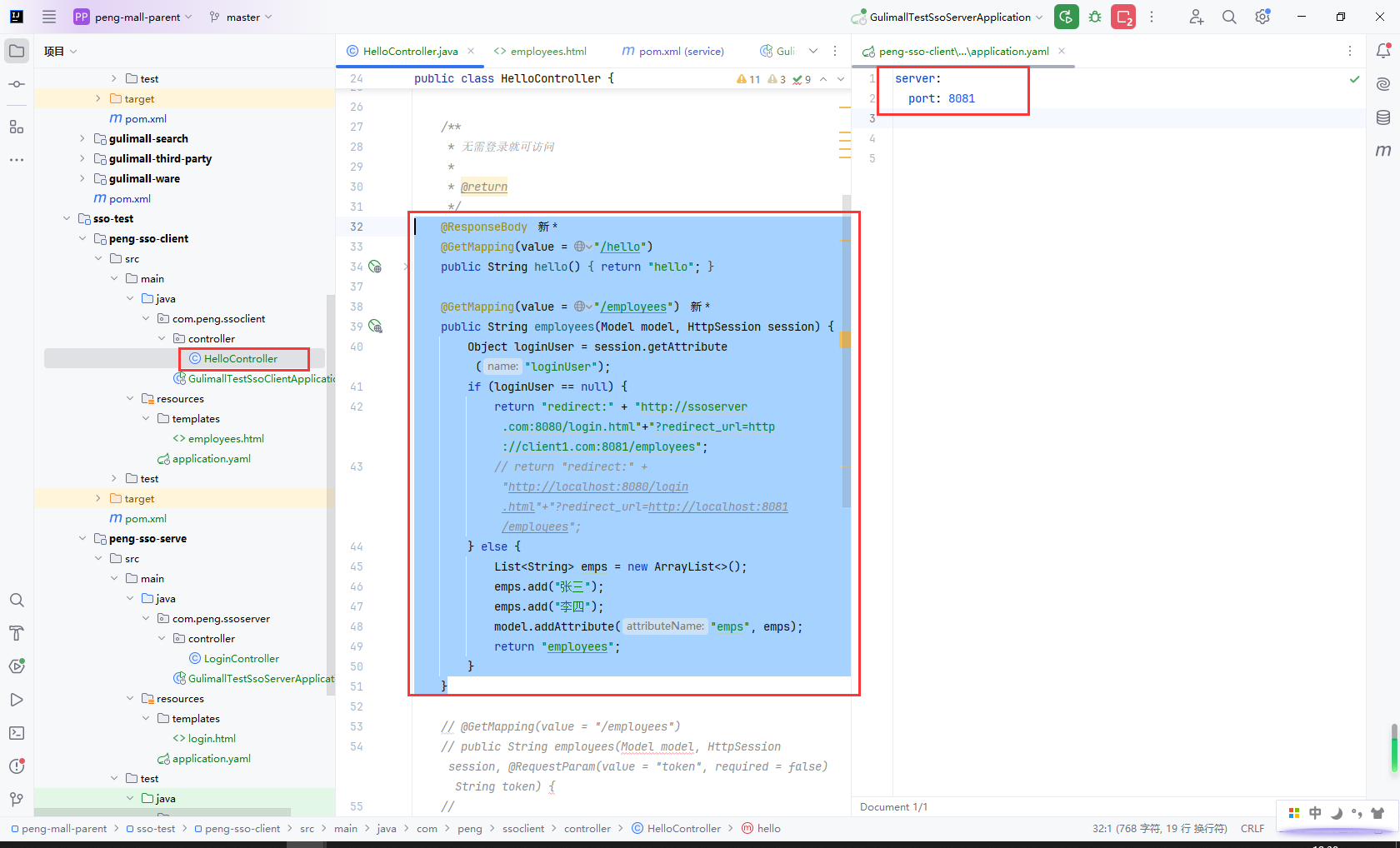Open more run actions menu

(x=1152, y=17)
